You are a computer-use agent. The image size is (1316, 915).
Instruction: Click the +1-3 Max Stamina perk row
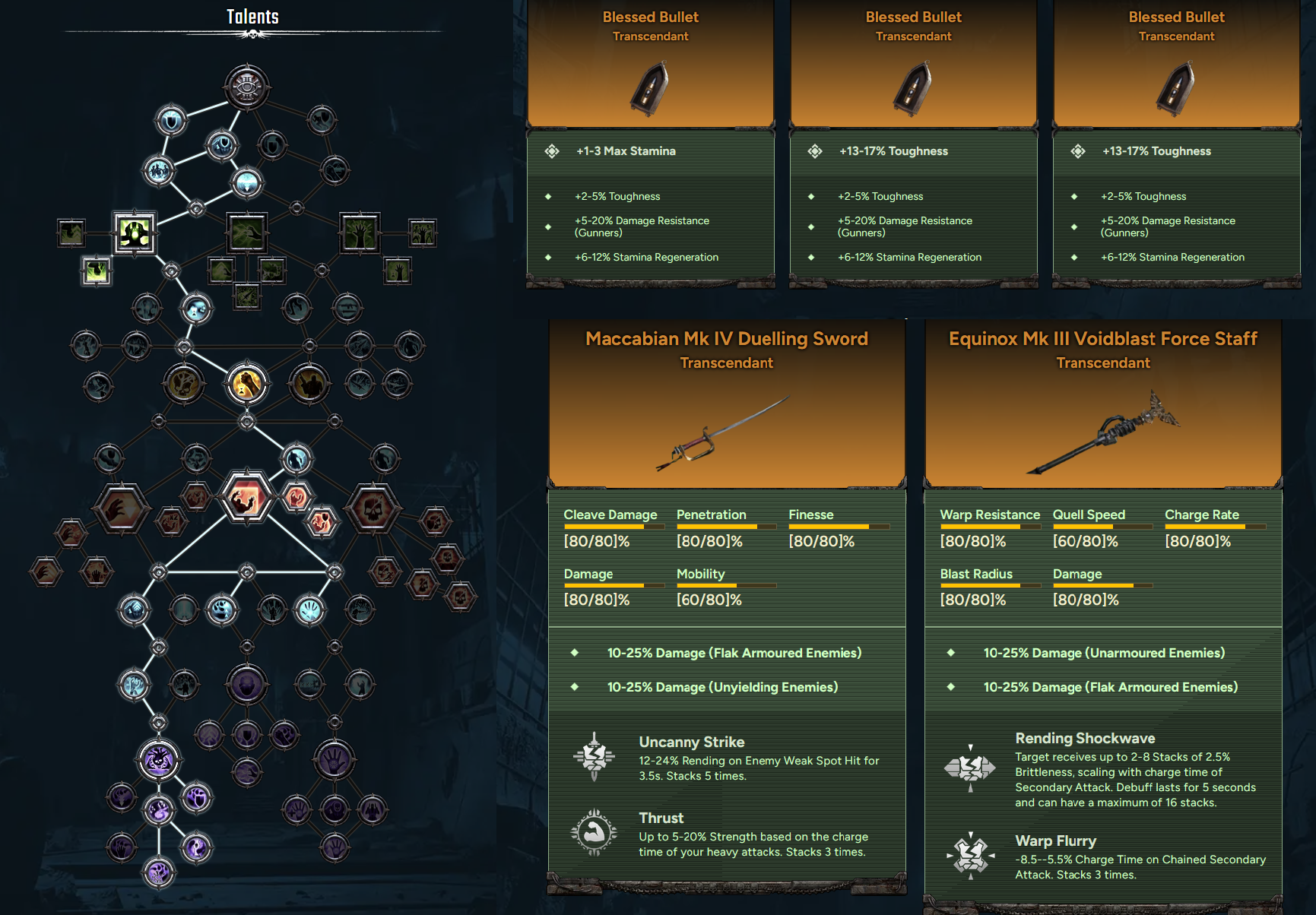(x=651, y=151)
